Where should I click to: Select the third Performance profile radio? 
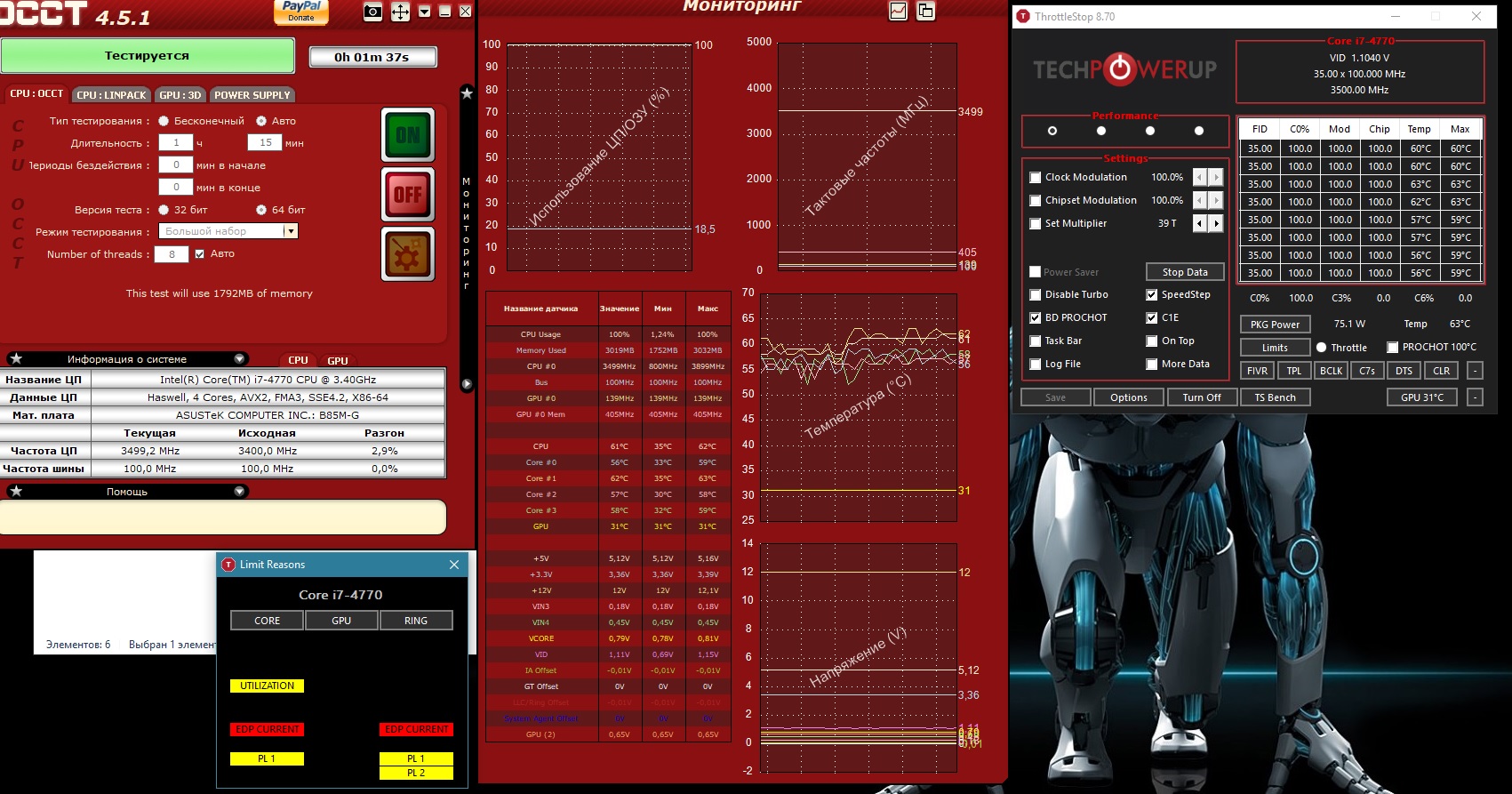pyautogui.click(x=1150, y=131)
